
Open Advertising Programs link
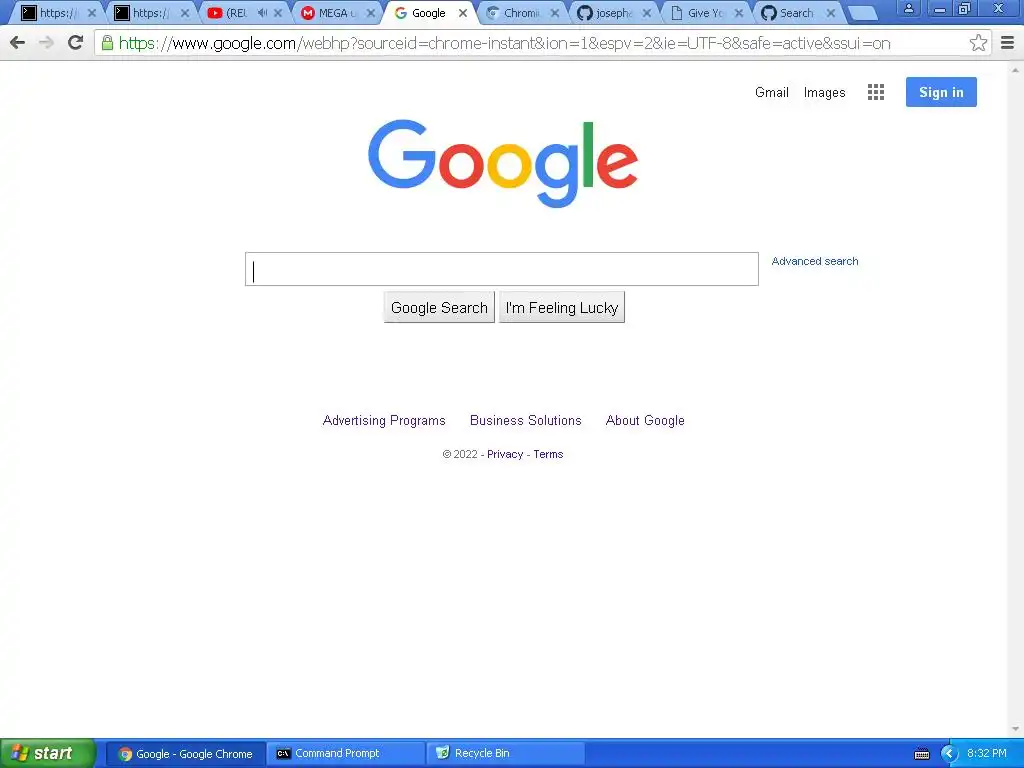pos(384,421)
